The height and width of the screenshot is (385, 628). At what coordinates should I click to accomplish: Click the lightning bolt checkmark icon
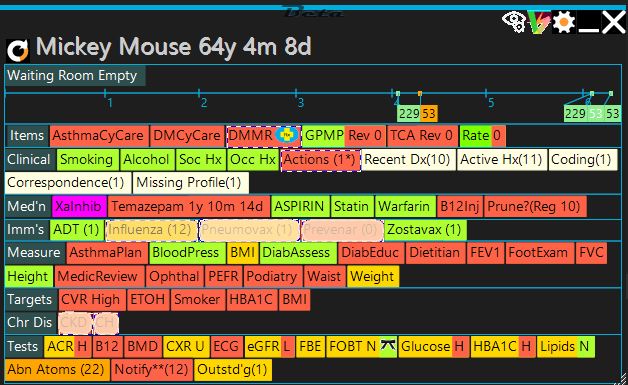[539, 22]
